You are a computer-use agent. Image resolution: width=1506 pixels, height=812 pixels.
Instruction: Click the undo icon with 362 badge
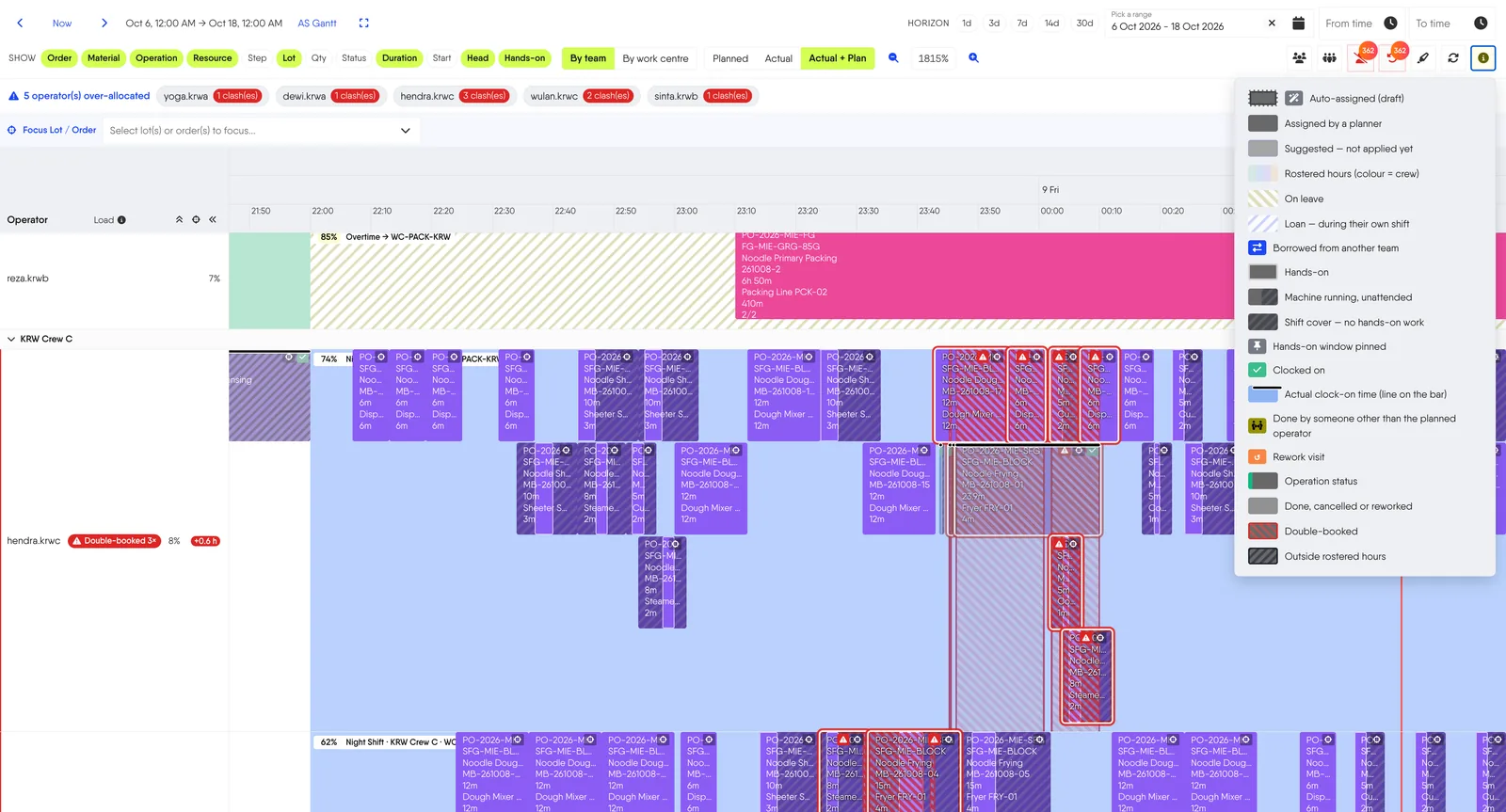(1392, 58)
